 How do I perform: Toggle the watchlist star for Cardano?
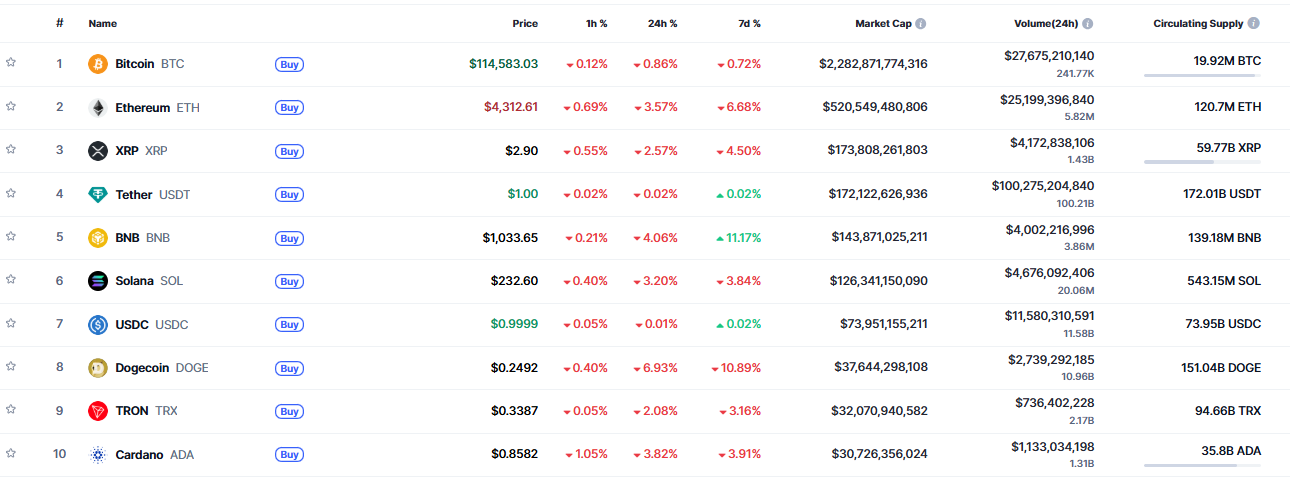pos(11,453)
